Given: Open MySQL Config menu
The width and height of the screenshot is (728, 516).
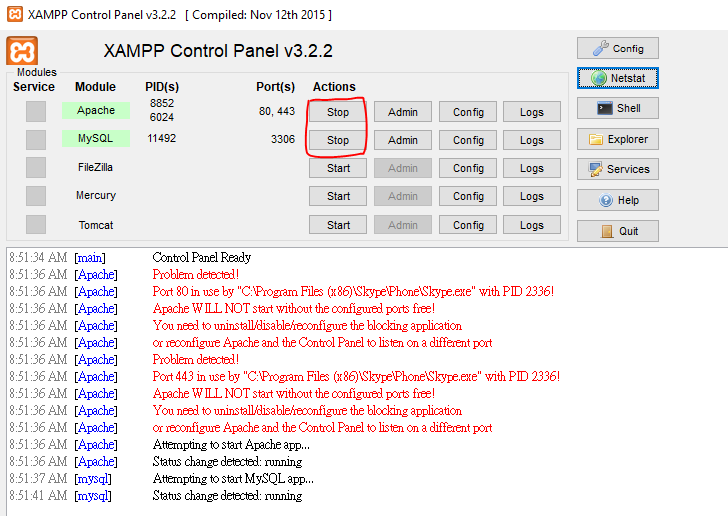Looking at the screenshot, I should [468, 140].
